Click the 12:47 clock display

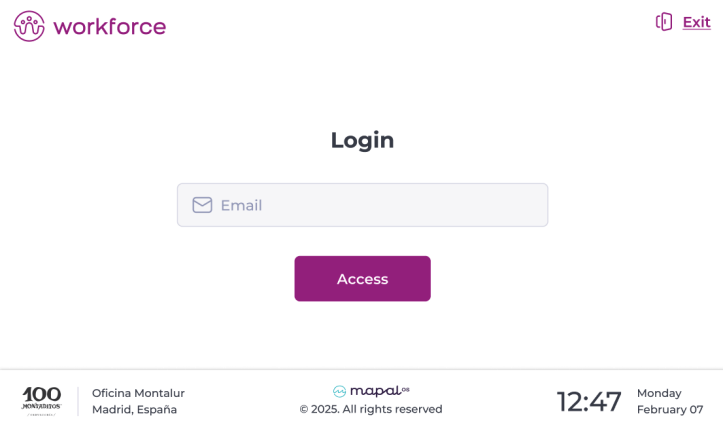pyautogui.click(x=589, y=401)
